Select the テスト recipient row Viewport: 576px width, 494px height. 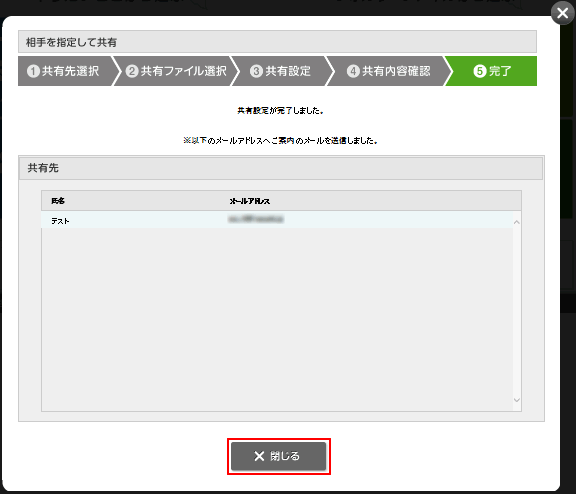click(x=277, y=220)
